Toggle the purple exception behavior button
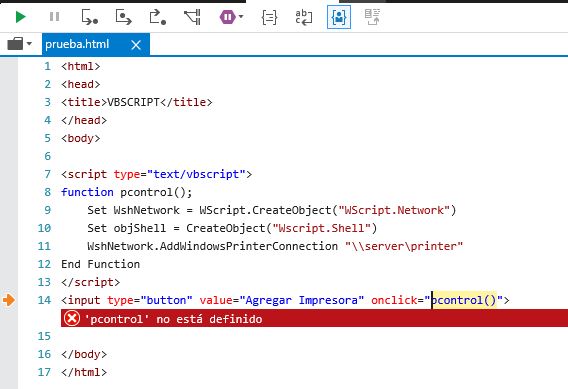This screenshot has width=568, height=389. click(x=227, y=17)
